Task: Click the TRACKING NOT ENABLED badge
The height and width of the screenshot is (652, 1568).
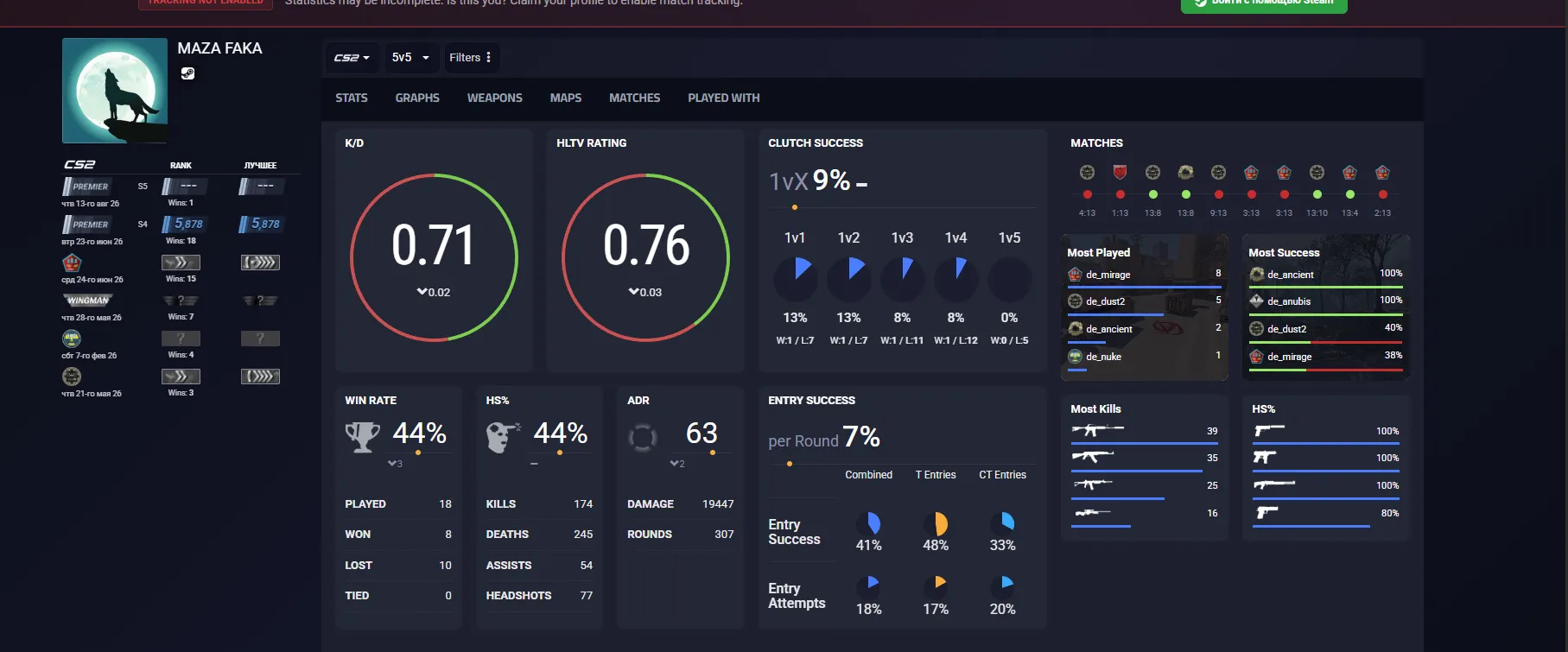Action: pyautogui.click(x=206, y=3)
